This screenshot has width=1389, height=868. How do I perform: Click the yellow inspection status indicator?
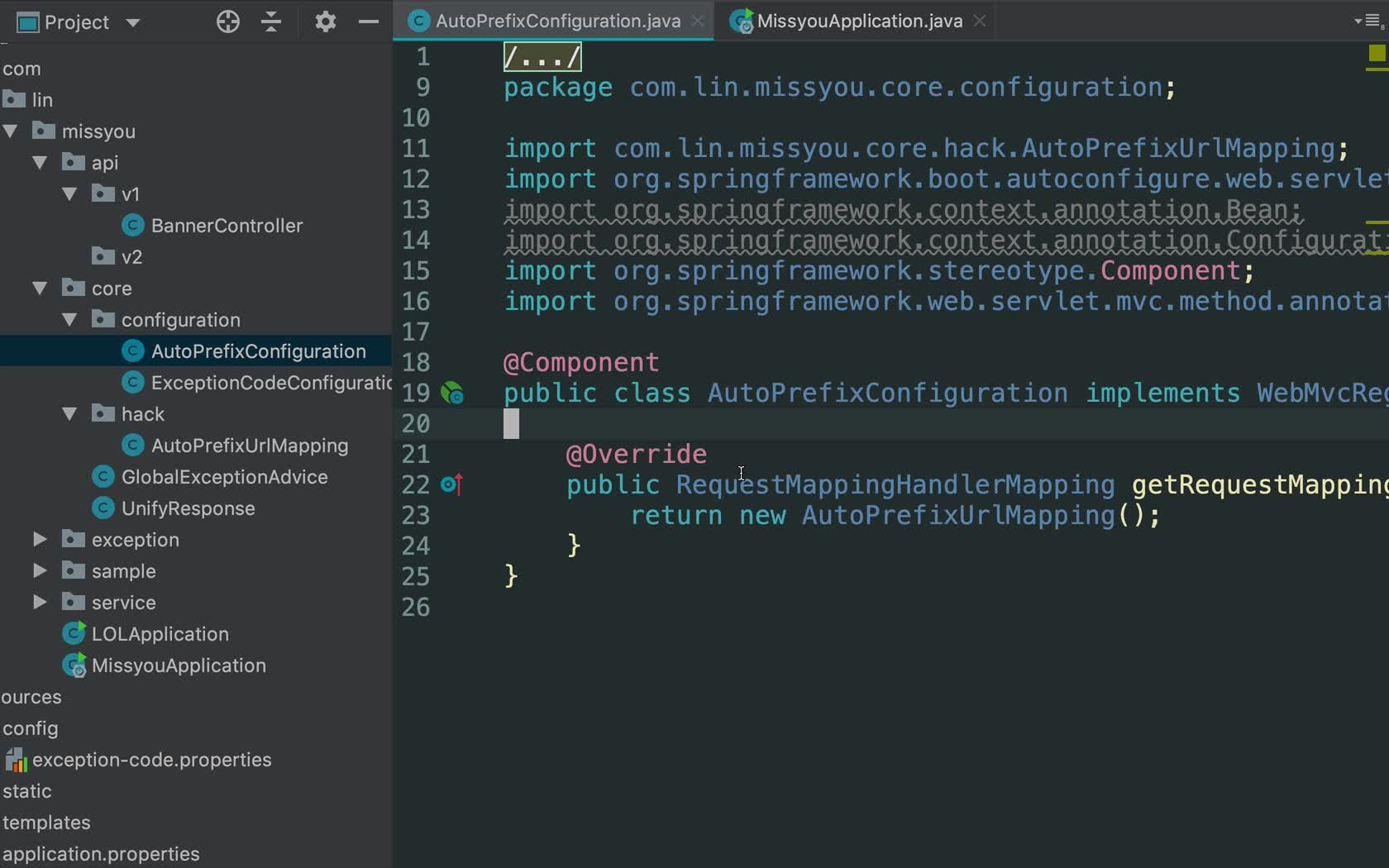1377,54
